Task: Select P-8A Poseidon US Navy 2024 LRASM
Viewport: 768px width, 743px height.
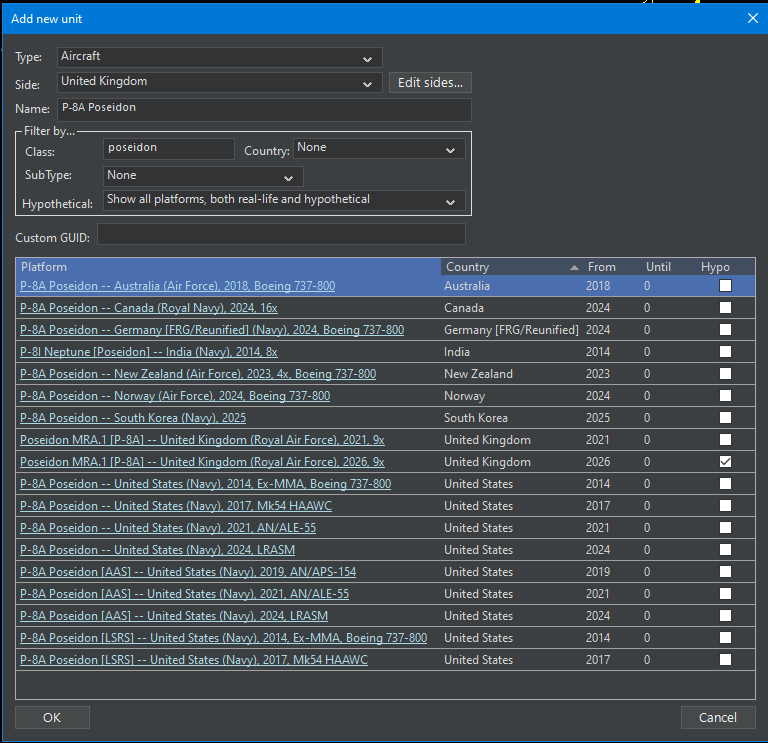Action: tap(157, 550)
